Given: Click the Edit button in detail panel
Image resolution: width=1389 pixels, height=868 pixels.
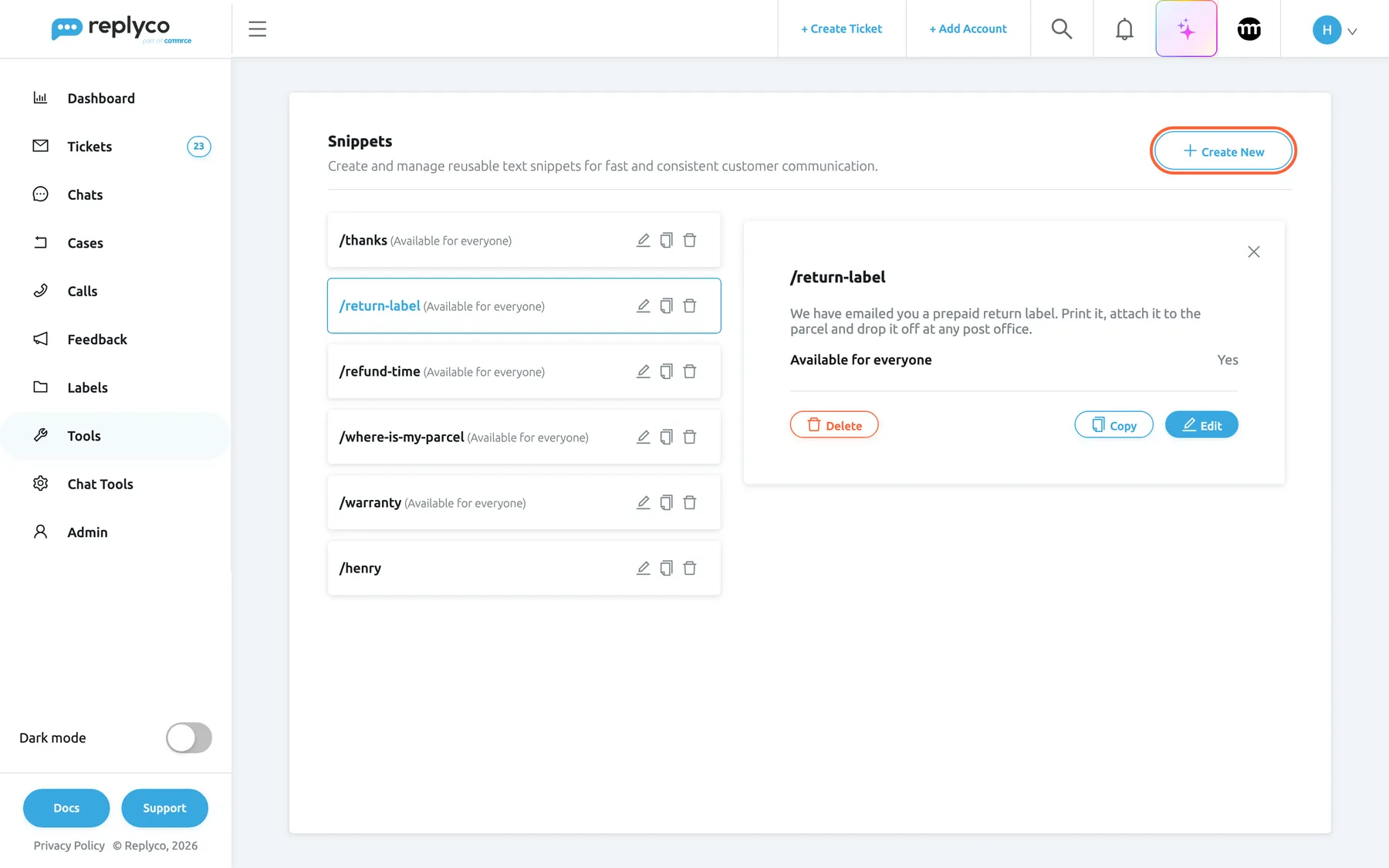Looking at the screenshot, I should coord(1201,425).
